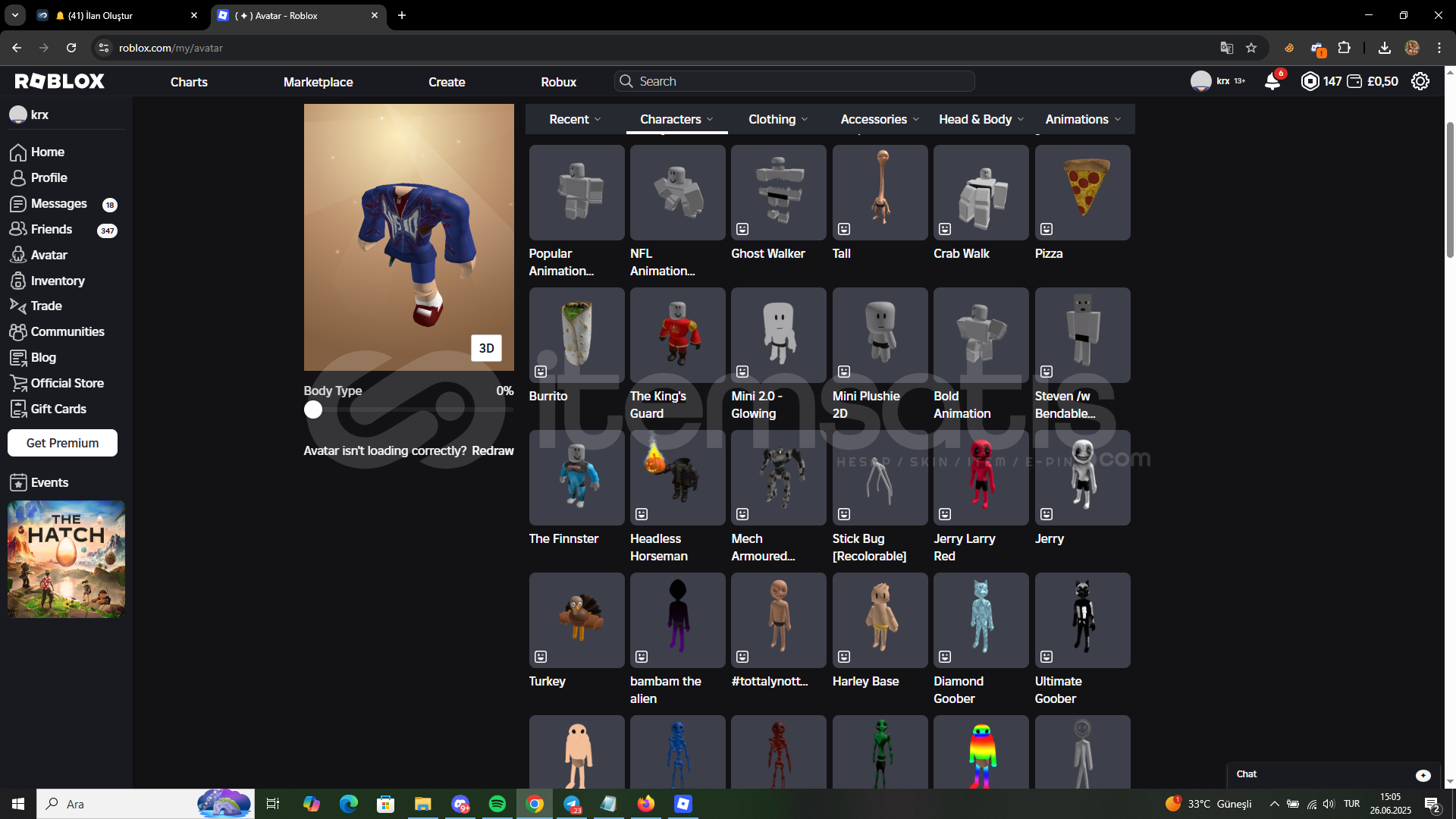Show hidden system tray icons chevron
The width and height of the screenshot is (1456, 819).
[1275, 804]
